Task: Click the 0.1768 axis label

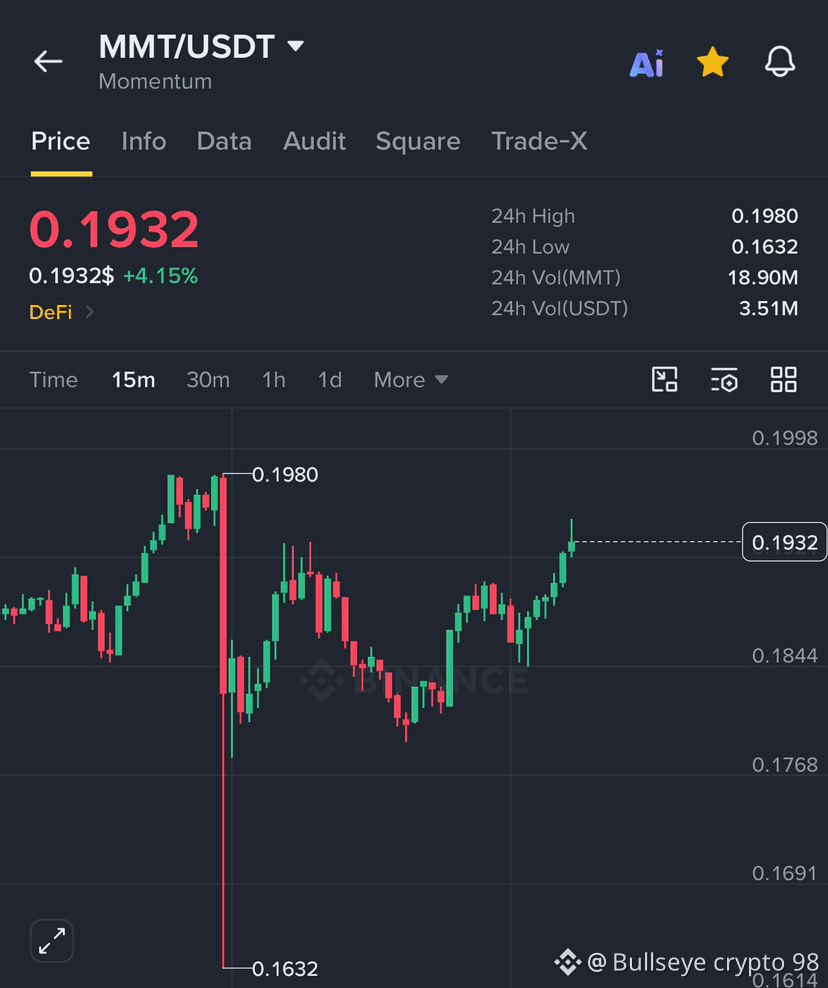Action: 785,765
